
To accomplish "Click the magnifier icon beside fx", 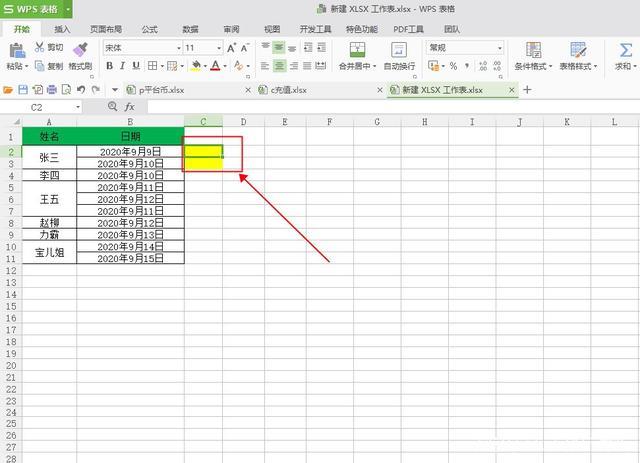I will (113, 107).
